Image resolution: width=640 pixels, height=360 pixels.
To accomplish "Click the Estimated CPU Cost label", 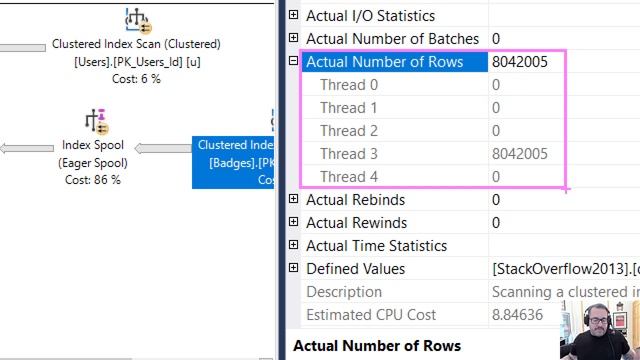I will pyautogui.click(x=371, y=315).
